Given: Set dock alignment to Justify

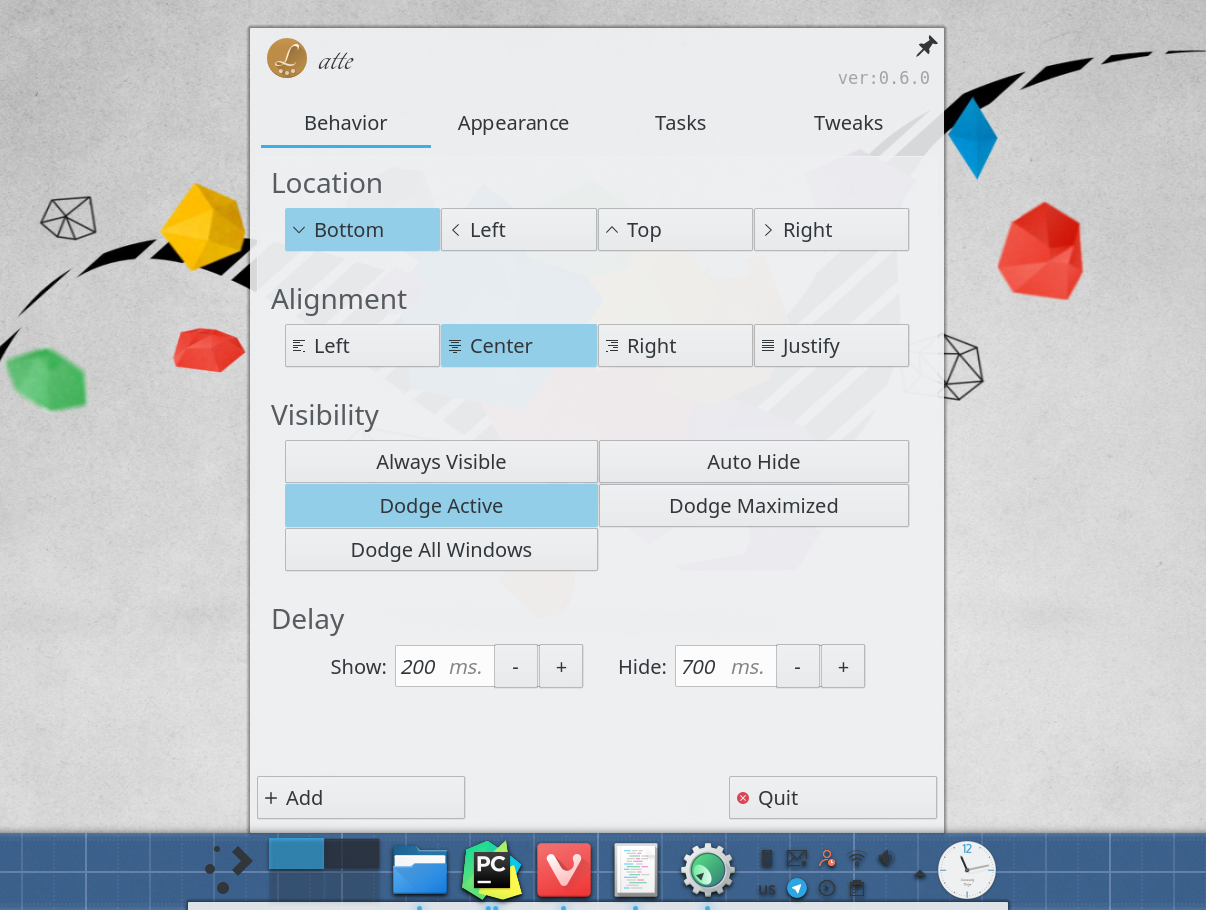Looking at the screenshot, I should [x=831, y=346].
